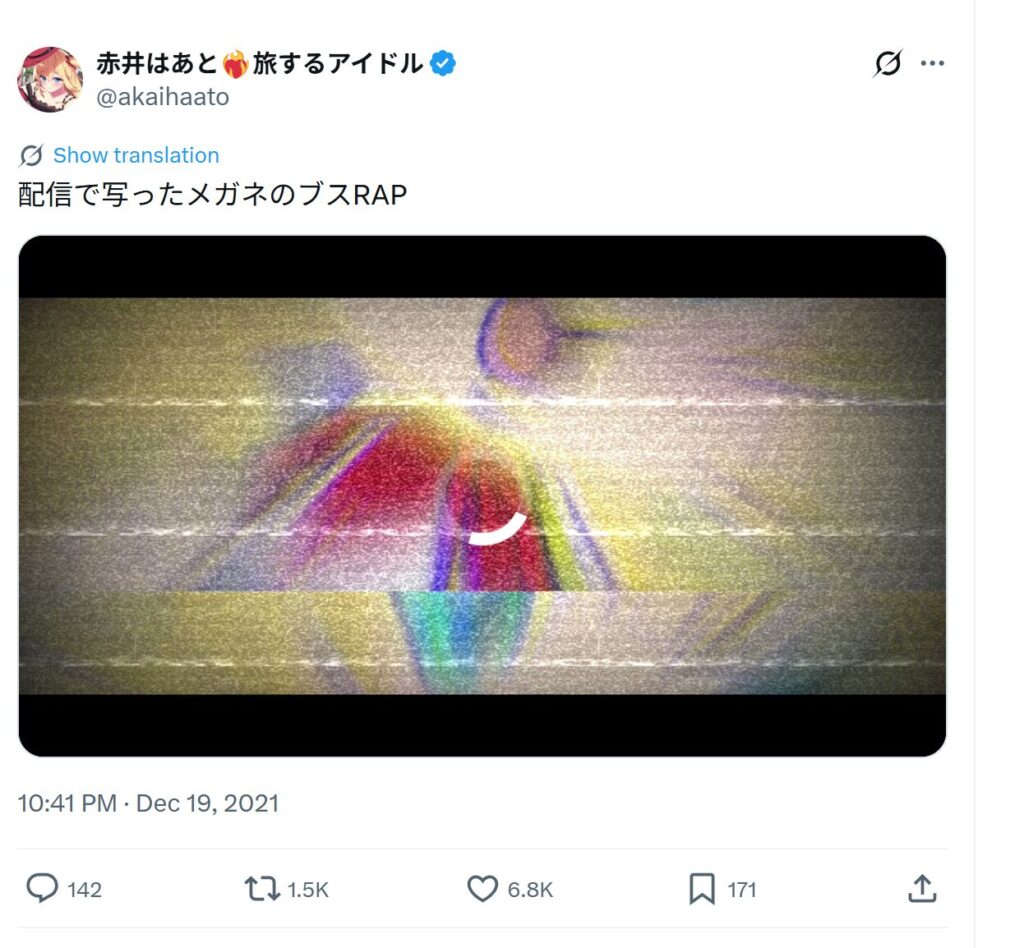The width and height of the screenshot is (1024, 948).
Task: Click the 10:41 PM Dec 19, 2021 timestamp
Action: click(x=148, y=803)
